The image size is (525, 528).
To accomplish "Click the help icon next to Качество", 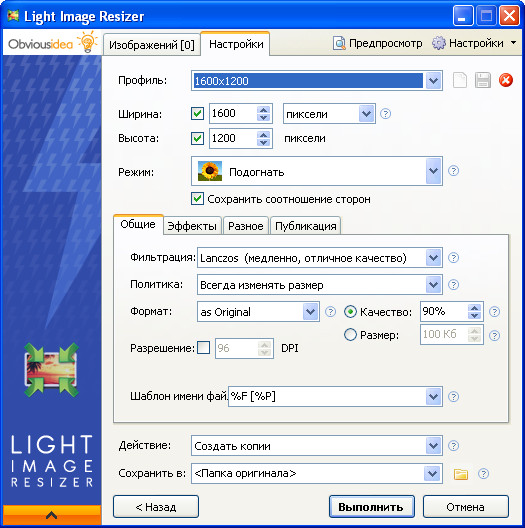I will click(494, 312).
